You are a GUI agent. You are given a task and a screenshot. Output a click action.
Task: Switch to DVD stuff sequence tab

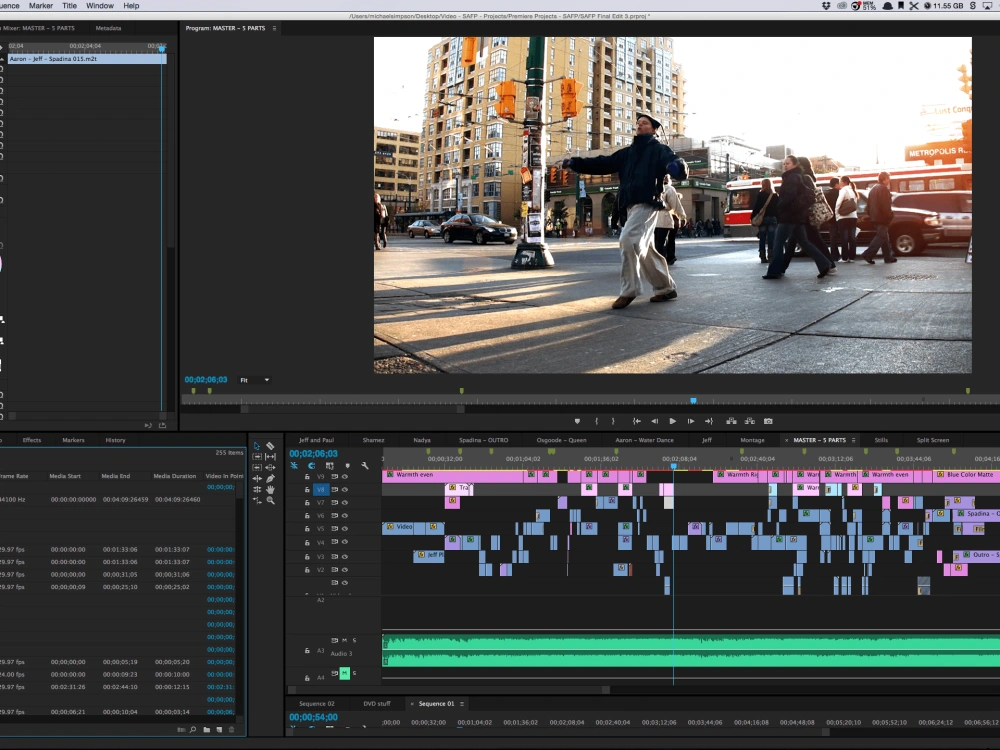(x=377, y=703)
